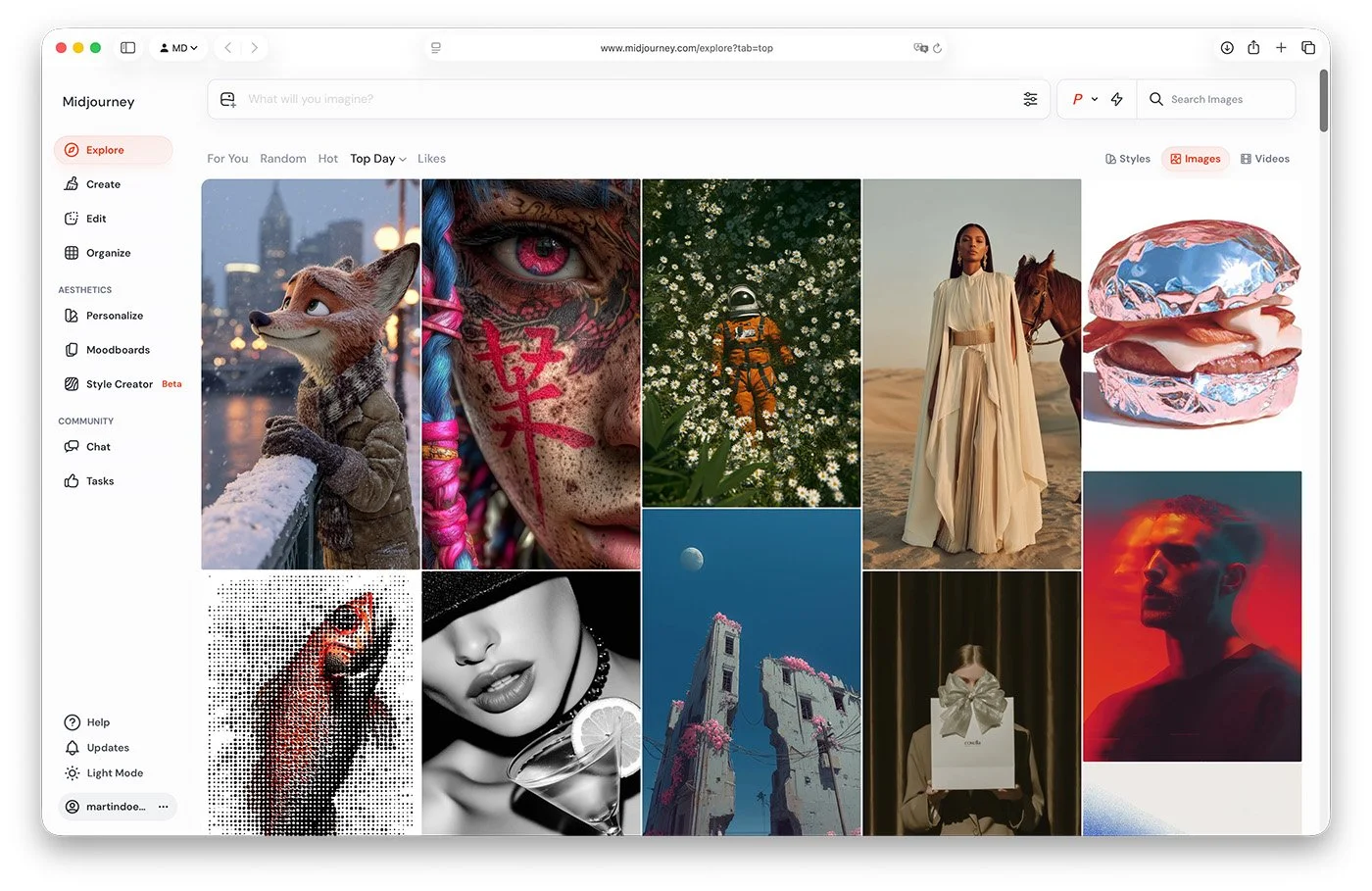The height and width of the screenshot is (891, 1372).
Task: Open the fox in snowy city image
Action: [311, 373]
